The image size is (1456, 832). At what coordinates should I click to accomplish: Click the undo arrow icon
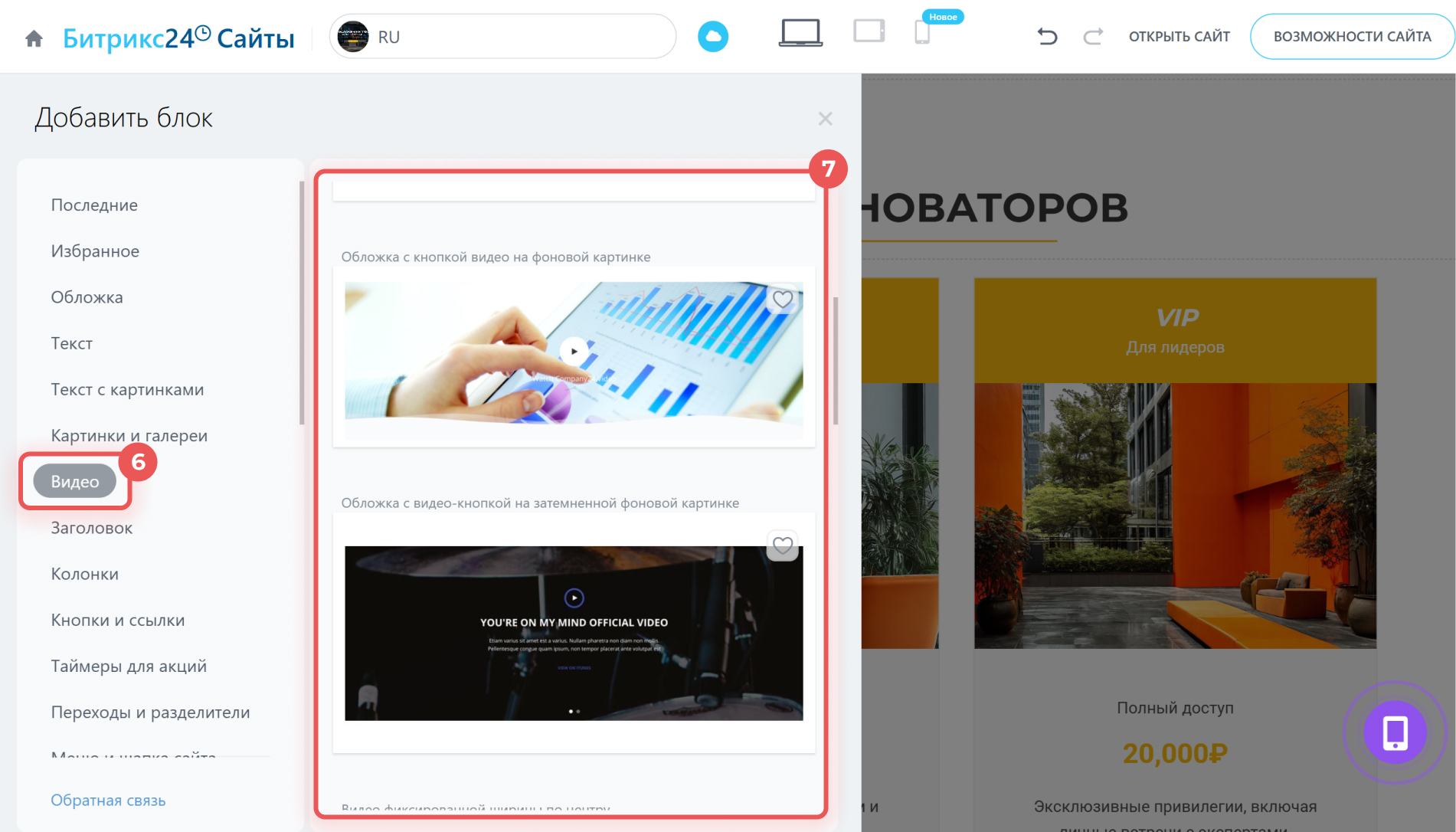[x=1047, y=37]
